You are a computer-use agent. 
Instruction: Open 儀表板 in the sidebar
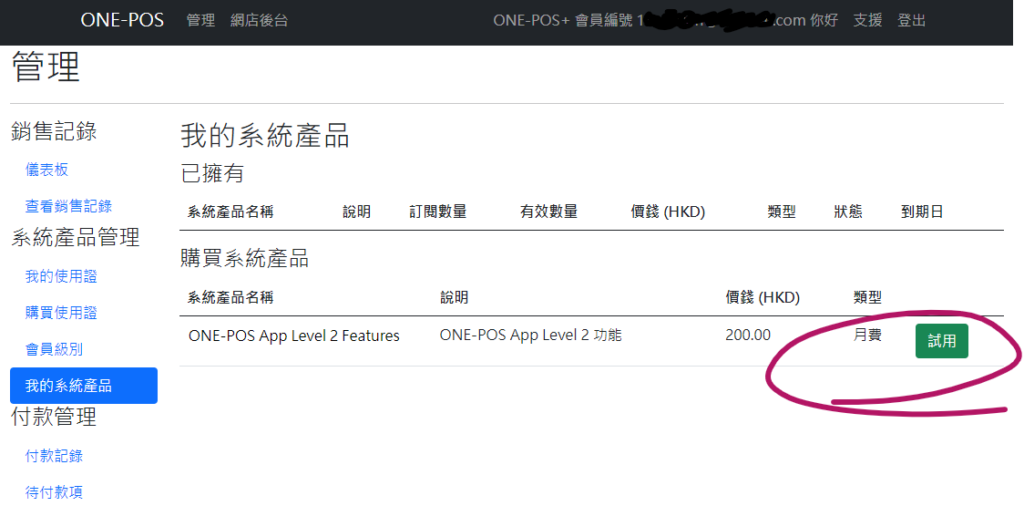pyautogui.click(x=47, y=170)
